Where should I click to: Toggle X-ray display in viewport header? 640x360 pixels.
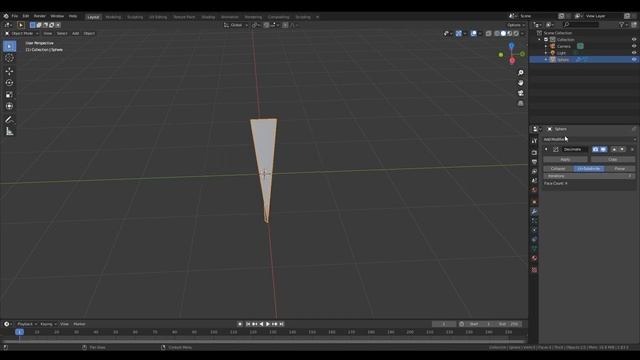pyautogui.click(x=489, y=33)
